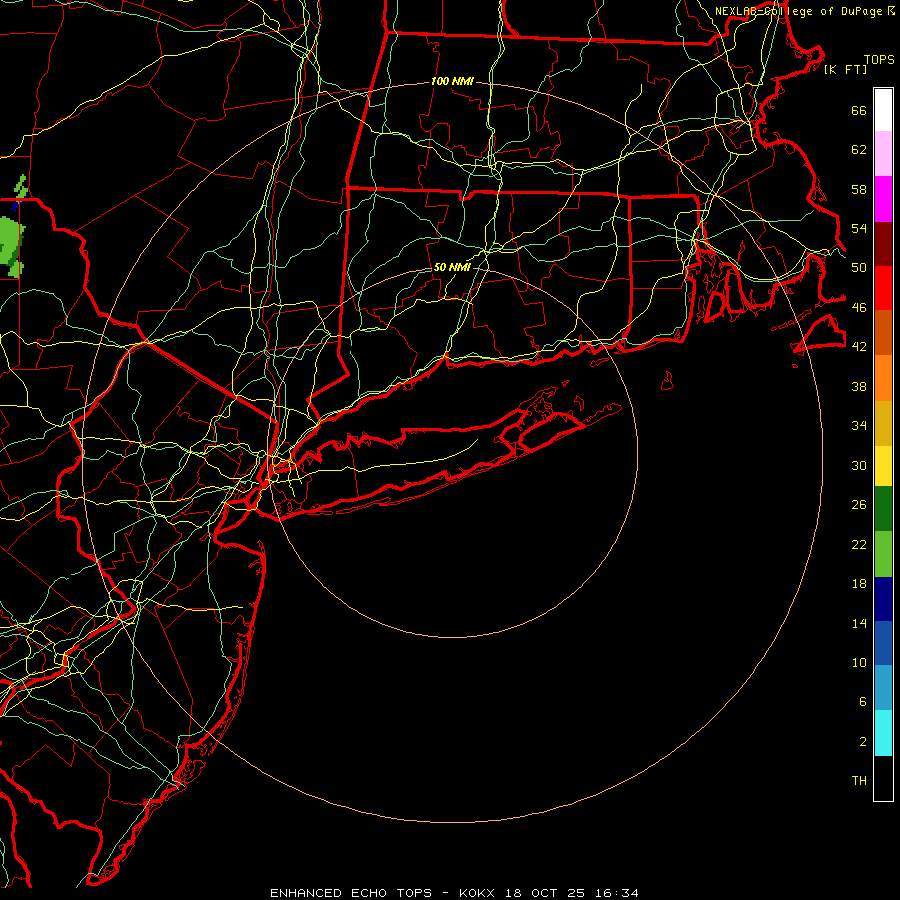Click the tiny blue echo pixels at left
This screenshot has width=900, height=900.
pyautogui.click(x=16, y=205)
